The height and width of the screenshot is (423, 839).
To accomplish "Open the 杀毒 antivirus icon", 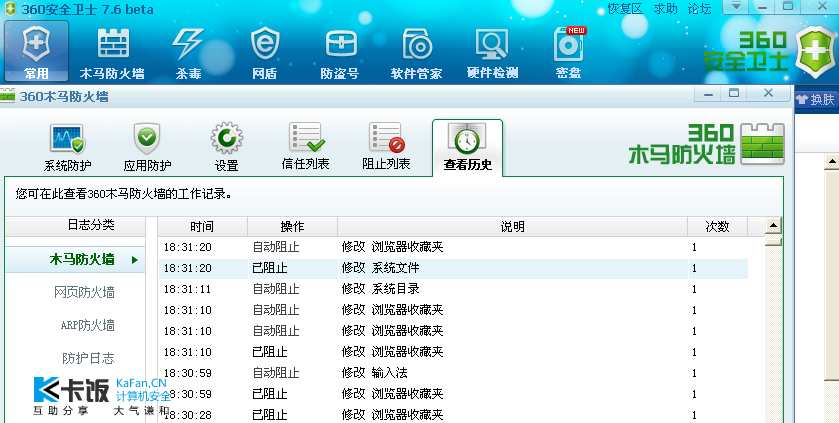I will pyautogui.click(x=188, y=53).
